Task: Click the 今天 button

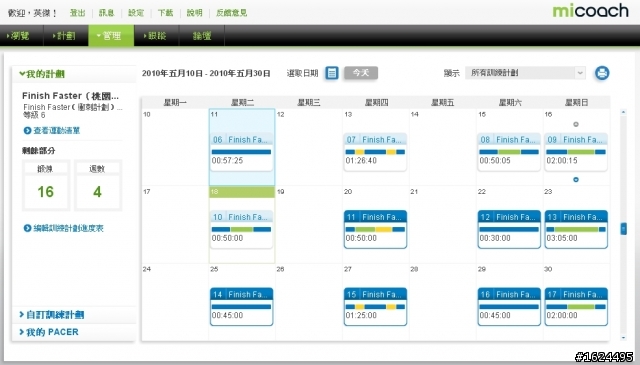Action: click(361, 73)
